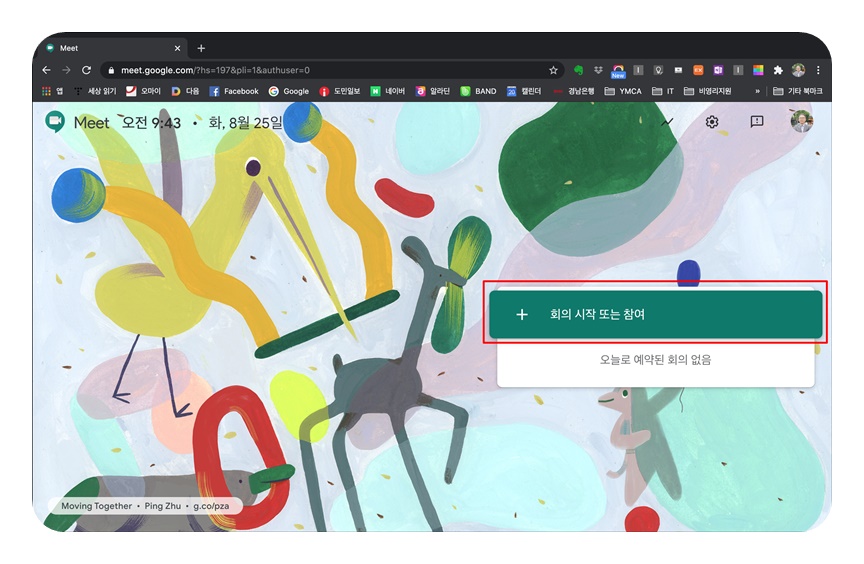Image resolution: width=864 pixels, height=564 pixels.
Task: Open the 오마이 bookmark
Action: [143, 91]
